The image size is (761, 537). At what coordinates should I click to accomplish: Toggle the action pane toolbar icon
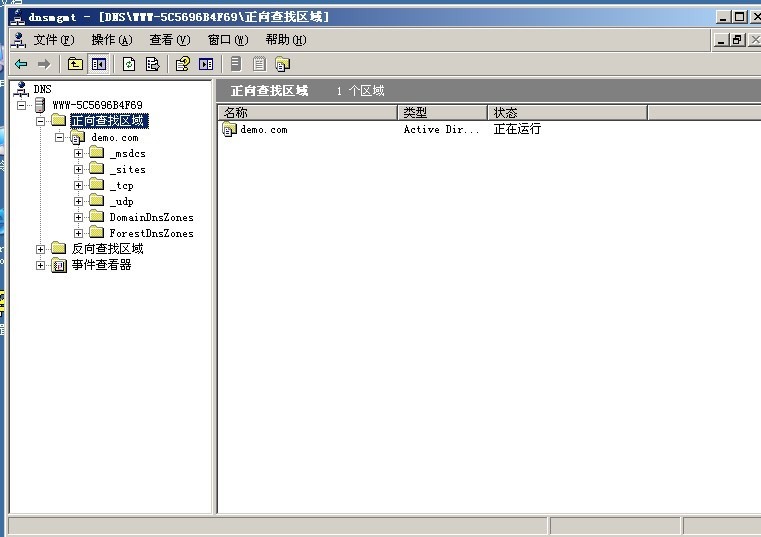(206, 64)
